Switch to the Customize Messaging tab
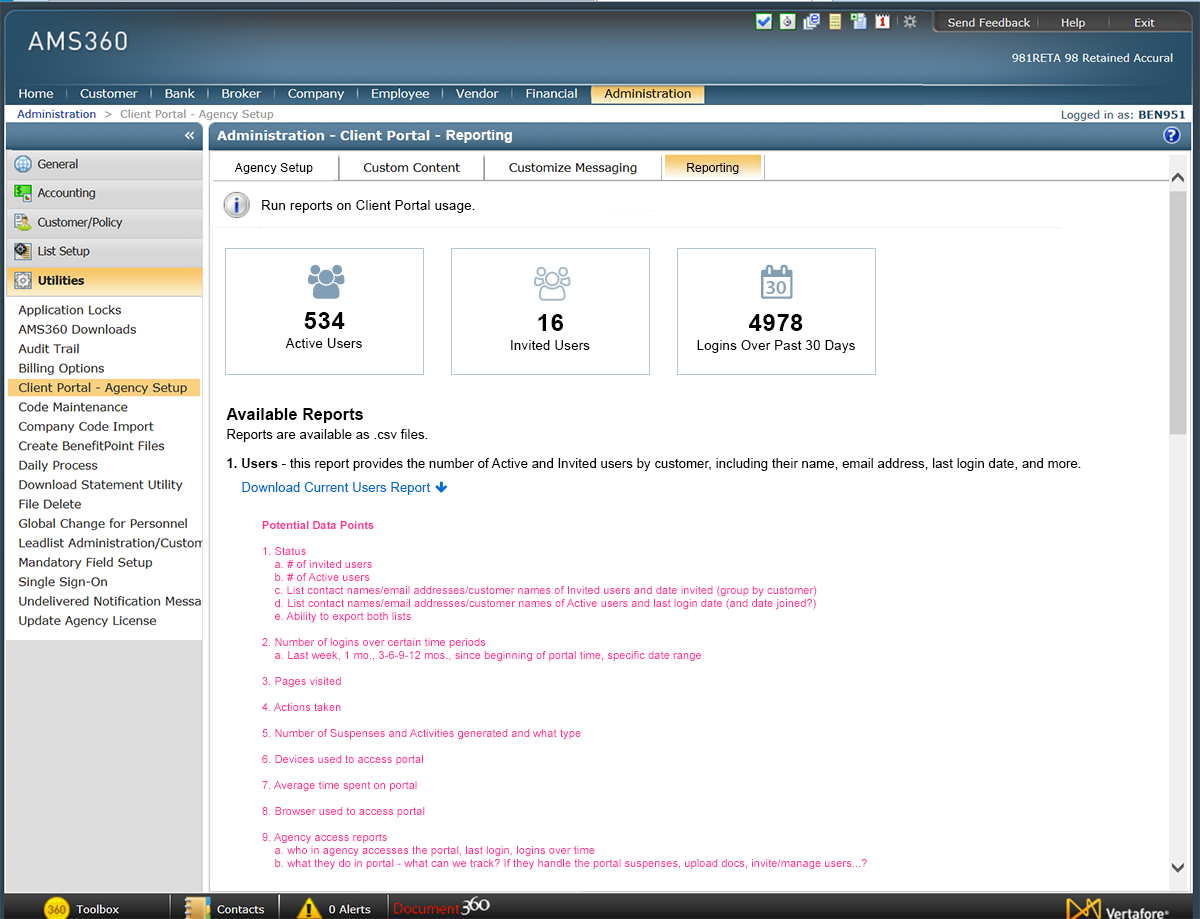 coord(573,168)
